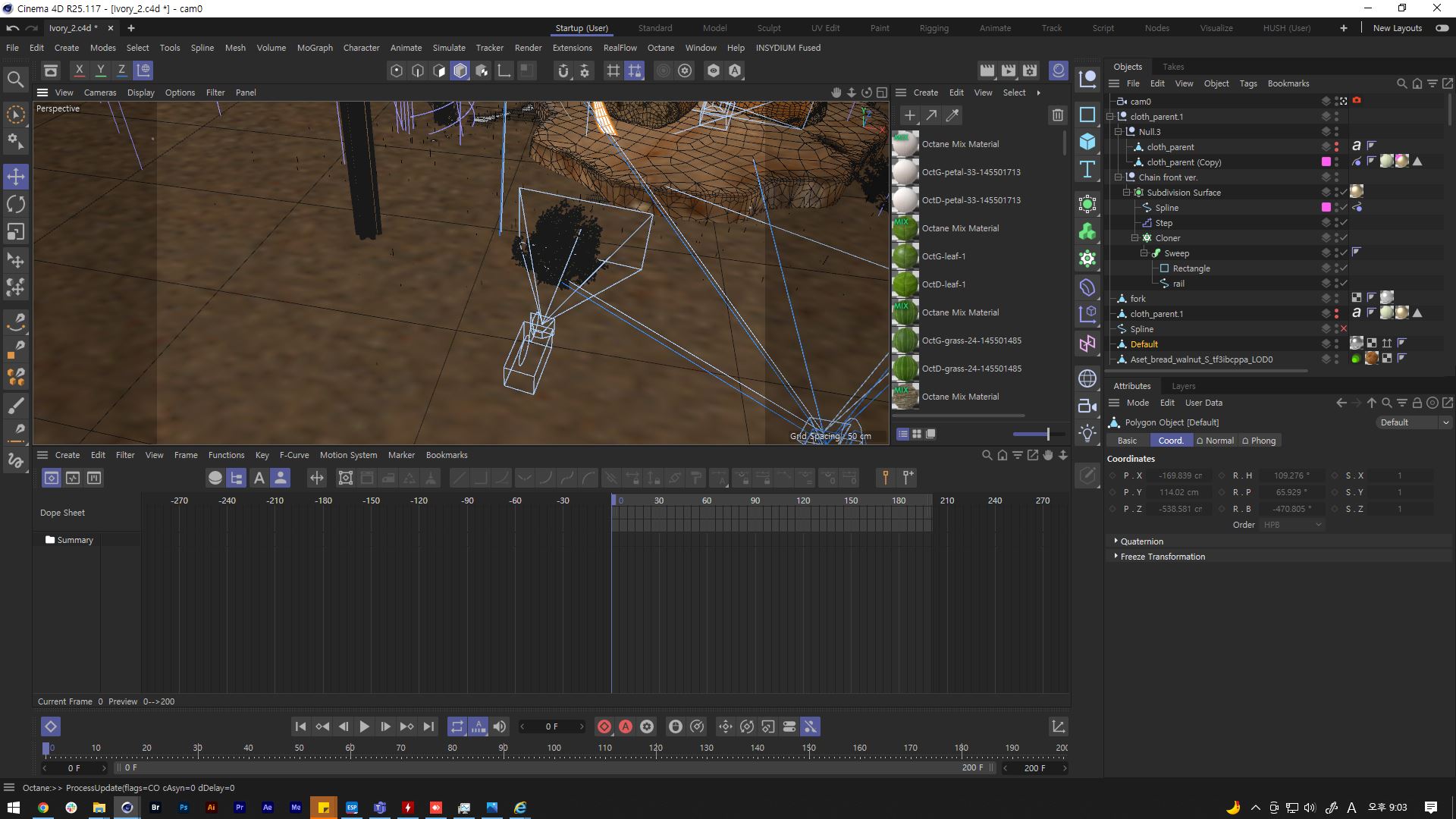Collapse the Cloner tree node
Viewport: 1456px width, 819px height.
click(1135, 237)
